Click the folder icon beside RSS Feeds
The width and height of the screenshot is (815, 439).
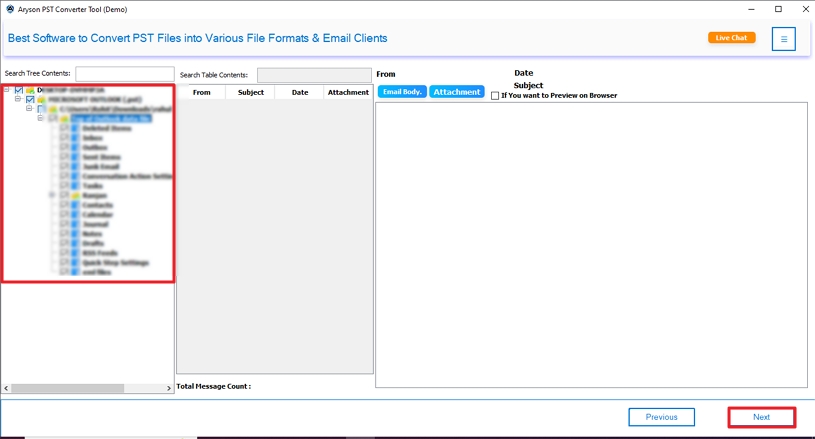click(75, 253)
